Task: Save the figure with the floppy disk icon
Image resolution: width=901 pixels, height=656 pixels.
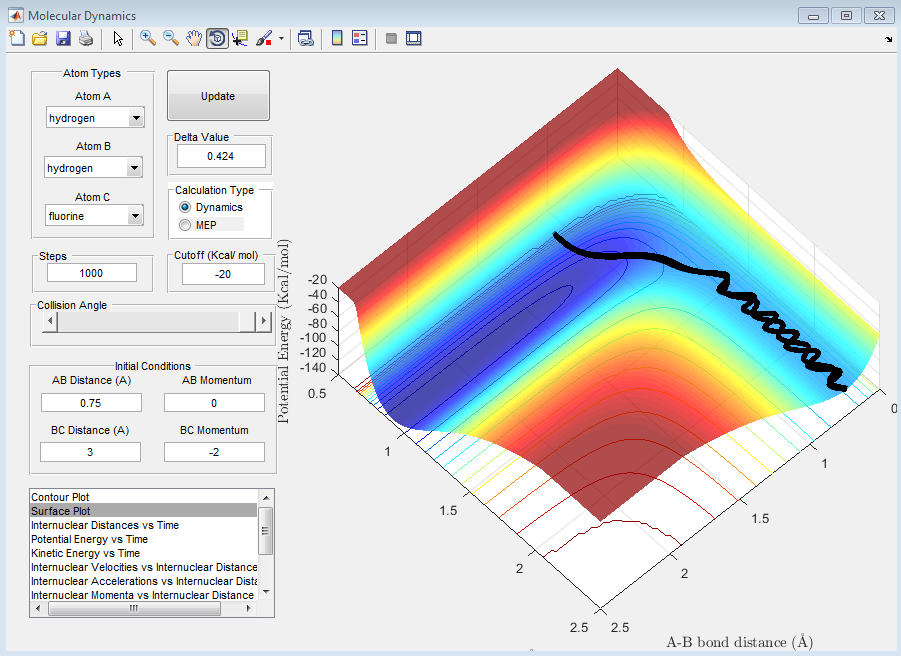Action: click(x=63, y=38)
